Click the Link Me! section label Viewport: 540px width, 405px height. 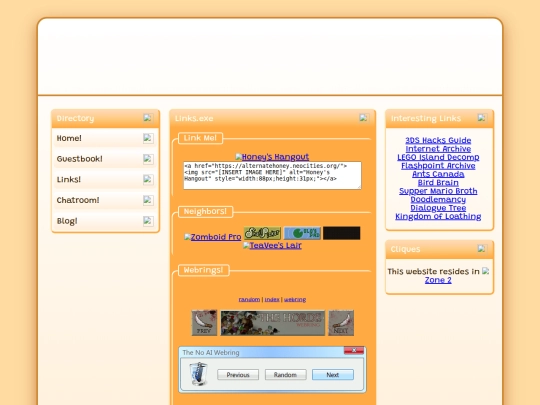click(200, 138)
